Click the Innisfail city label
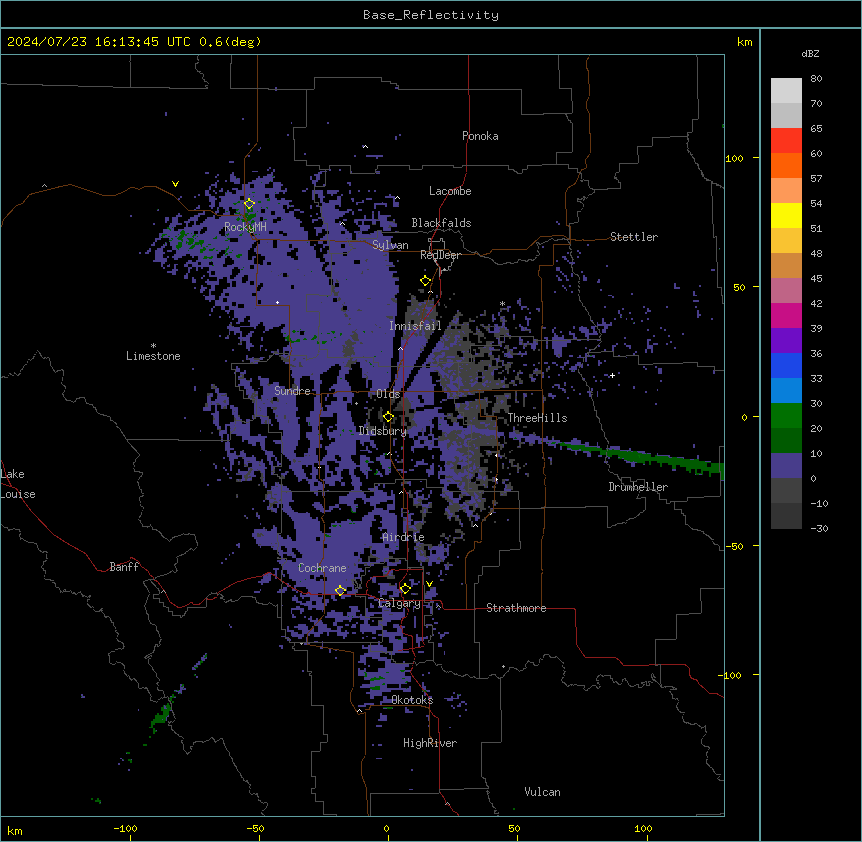Viewport: 862px width, 842px height. point(415,326)
